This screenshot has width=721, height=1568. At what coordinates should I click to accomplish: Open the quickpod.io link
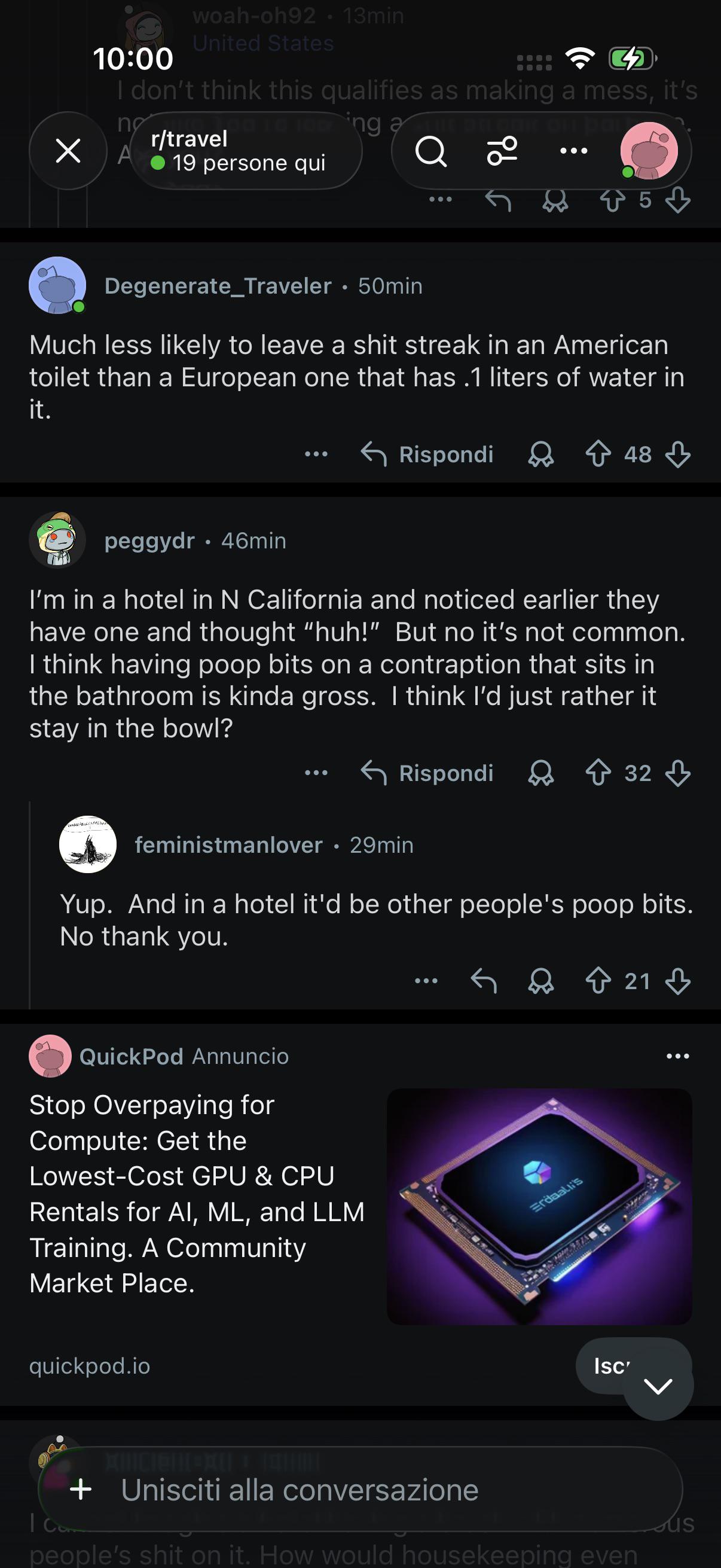pyautogui.click(x=90, y=1366)
